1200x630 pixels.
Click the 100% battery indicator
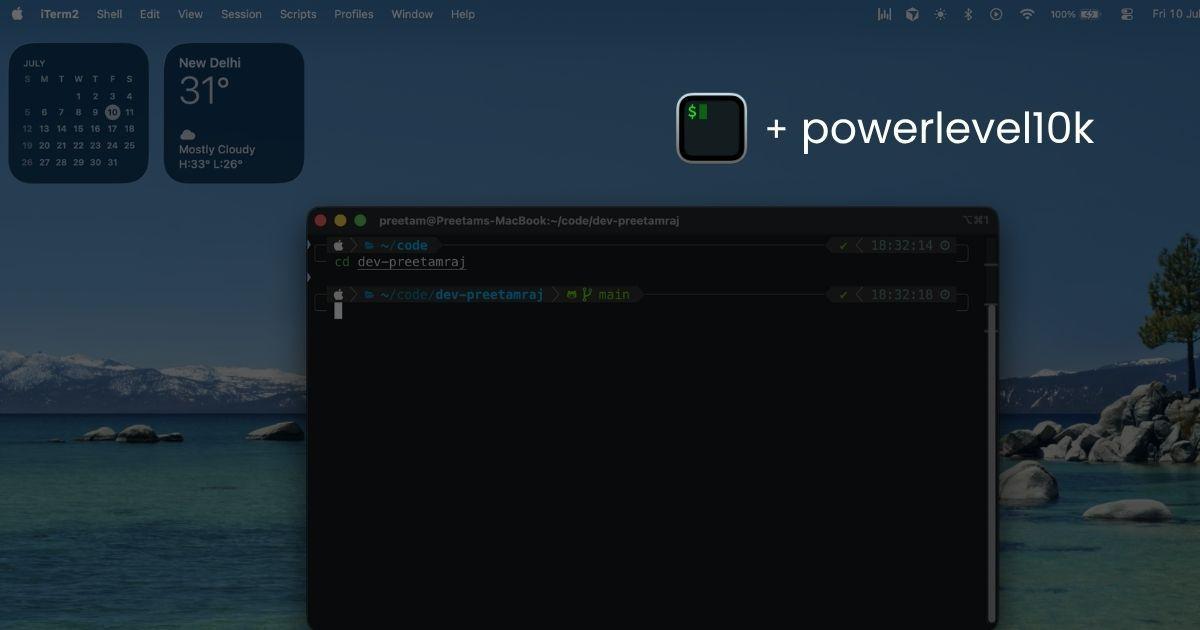1075,14
